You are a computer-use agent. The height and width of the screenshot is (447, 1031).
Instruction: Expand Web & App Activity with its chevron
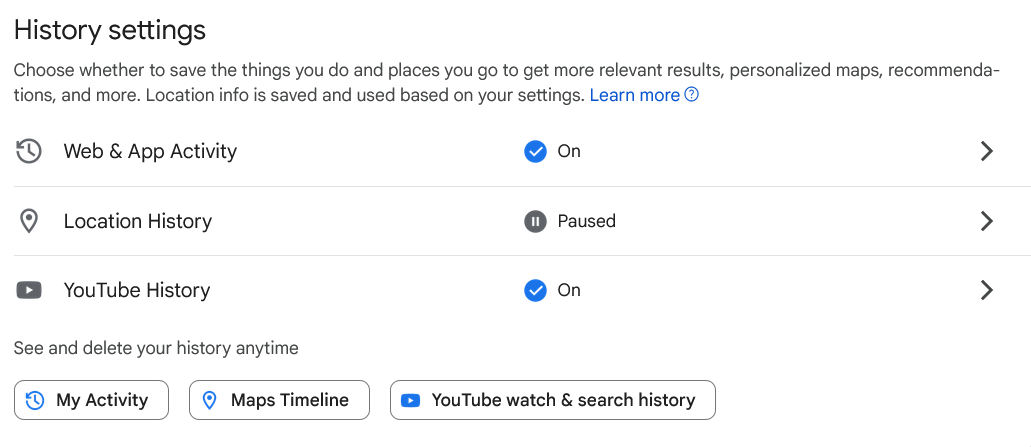coord(987,152)
